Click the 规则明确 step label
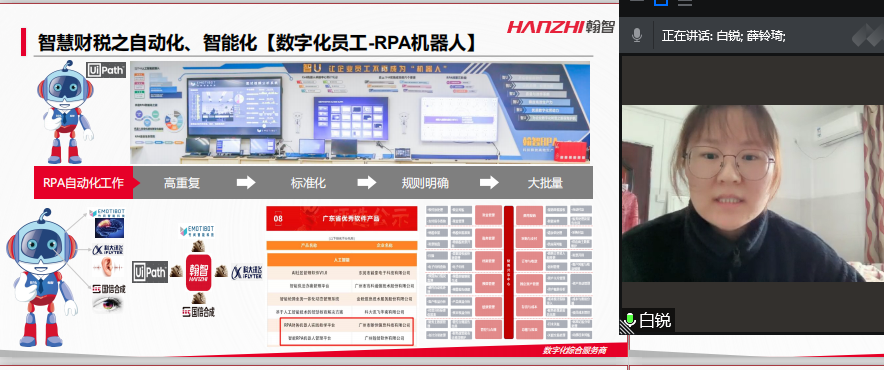The image size is (884, 370). [x=425, y=183]
